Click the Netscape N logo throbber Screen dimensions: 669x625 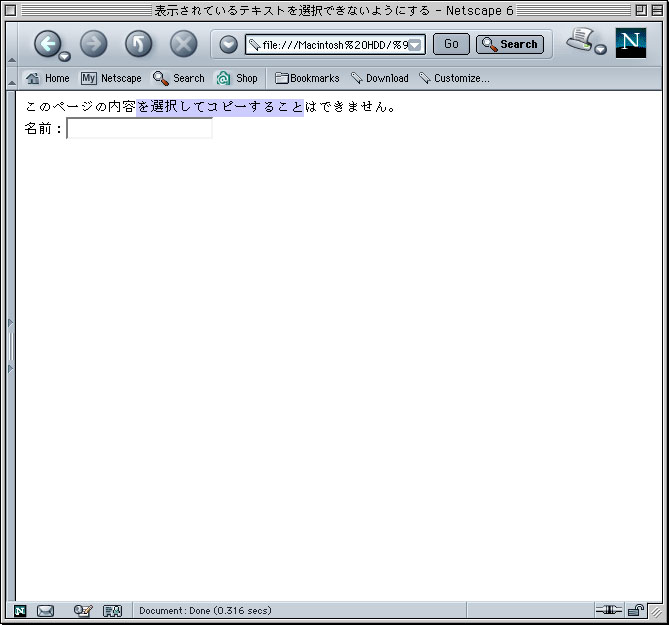click(631, 43)
